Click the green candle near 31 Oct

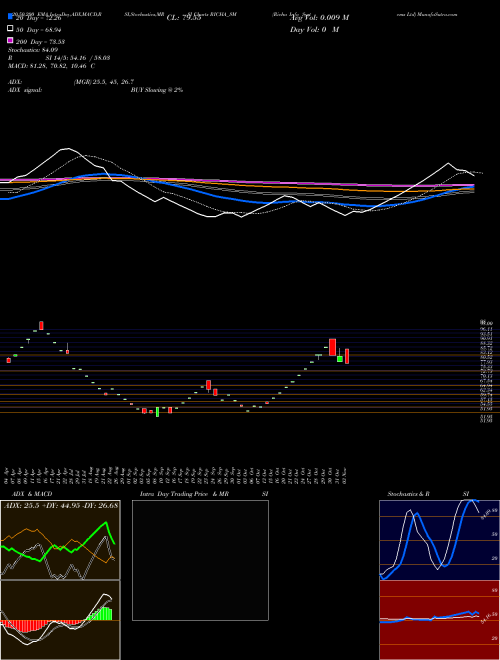[340, 359]
